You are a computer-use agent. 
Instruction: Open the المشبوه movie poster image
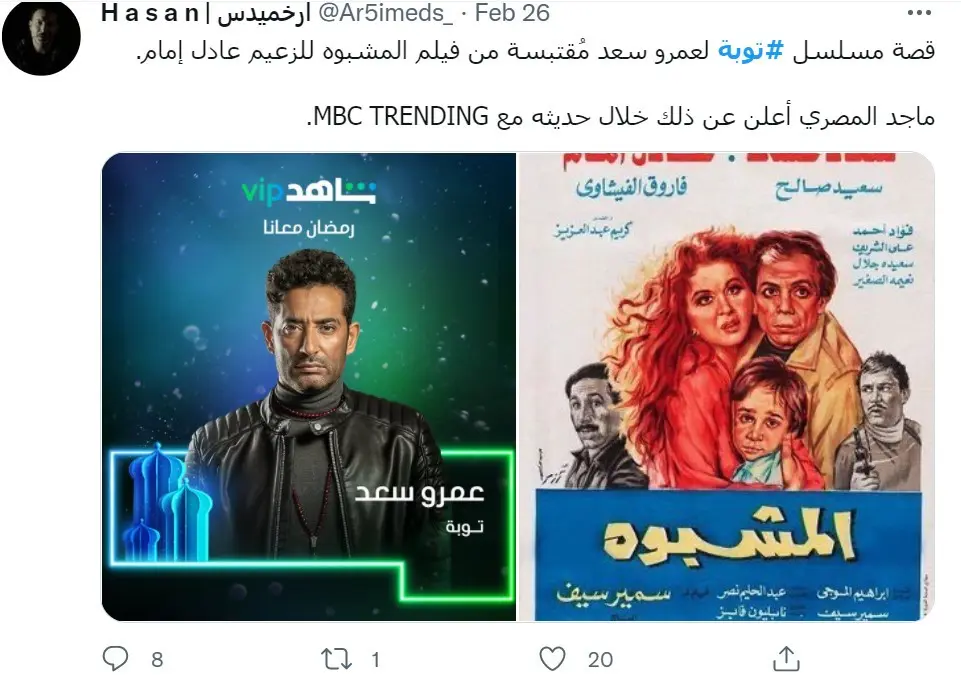coord(727,387)
